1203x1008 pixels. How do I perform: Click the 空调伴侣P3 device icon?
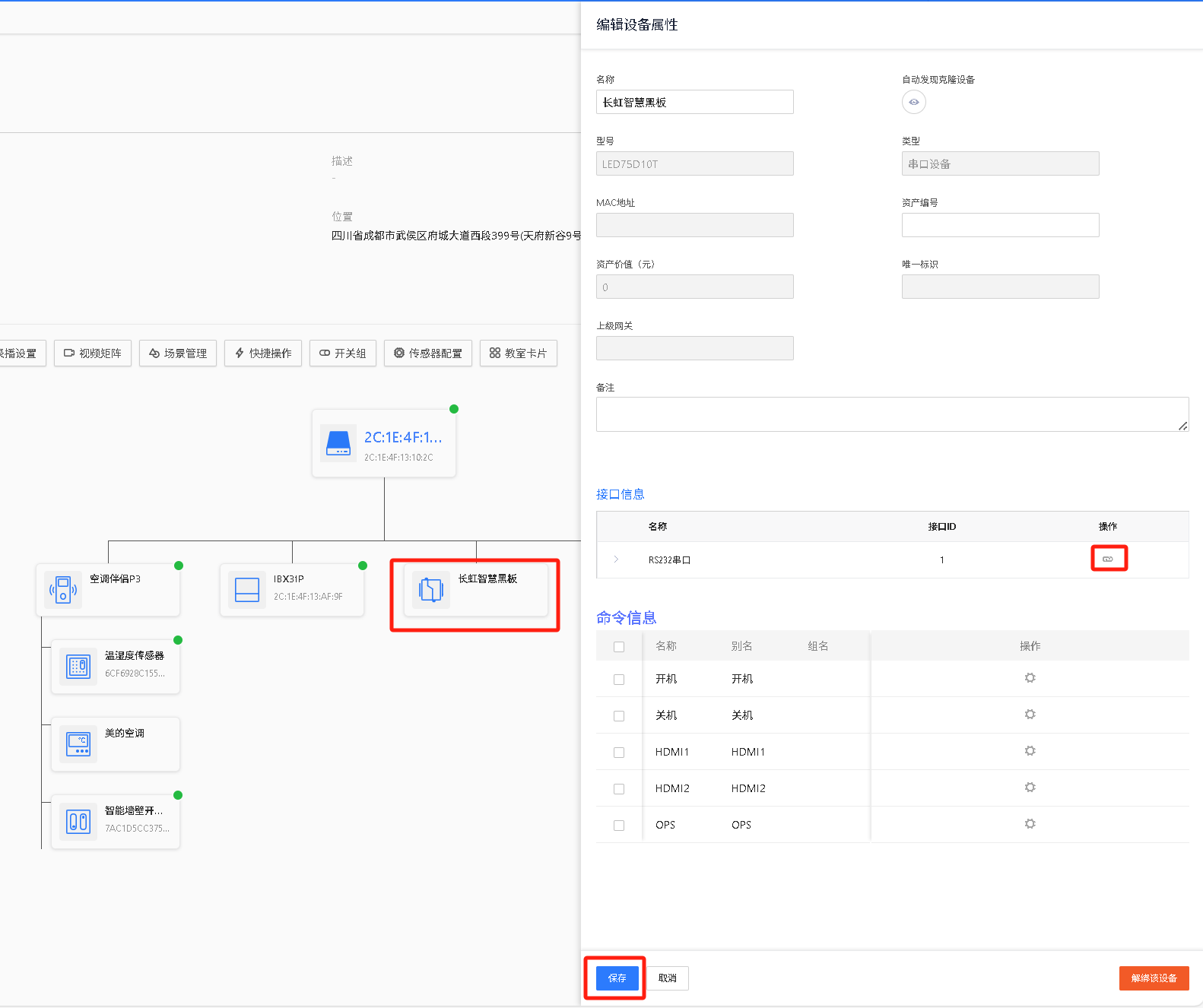(x=63, y=590)
